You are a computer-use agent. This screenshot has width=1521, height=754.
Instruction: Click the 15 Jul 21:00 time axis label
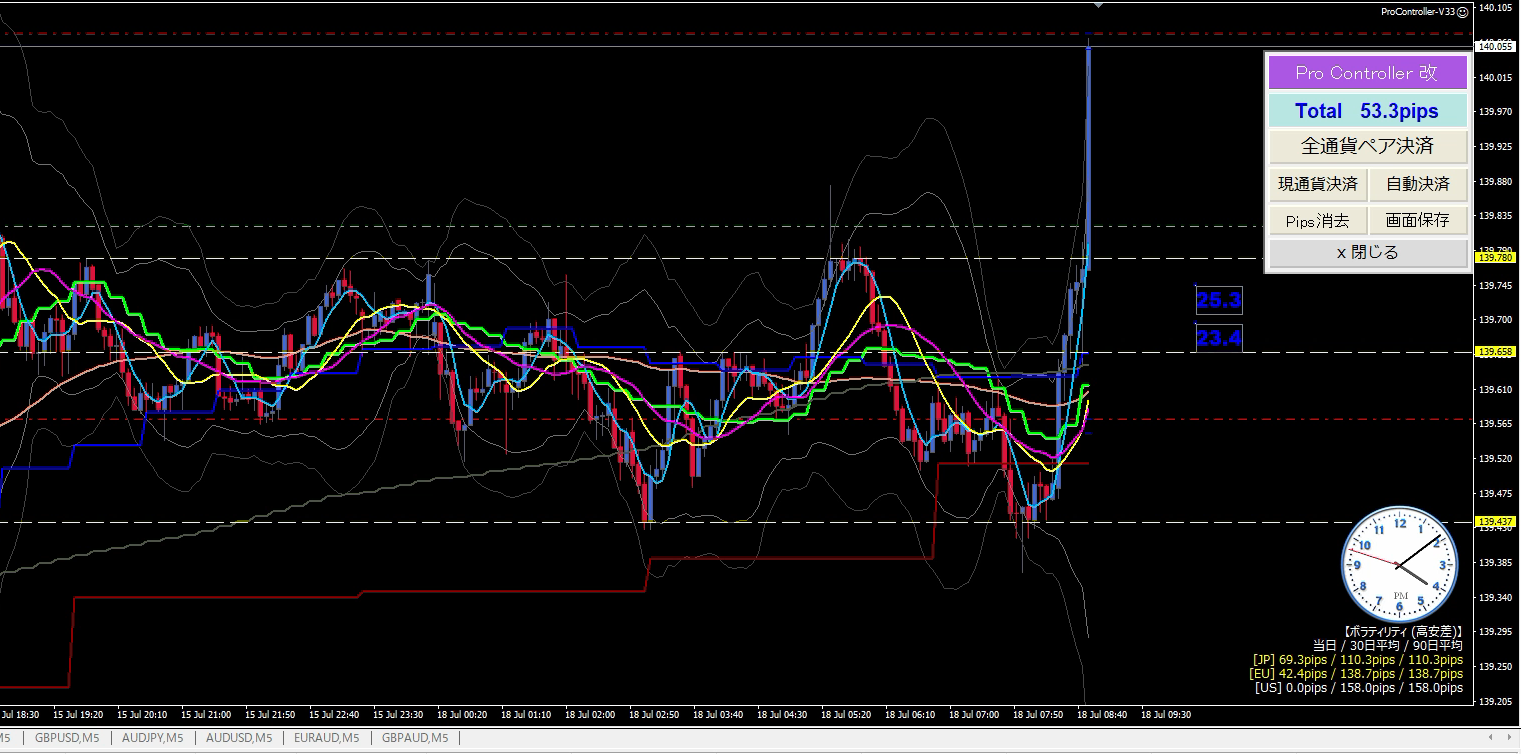206,715
